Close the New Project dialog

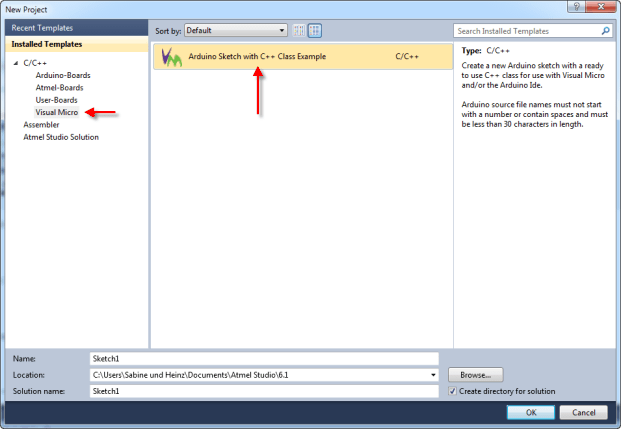(x=600, y=7)
